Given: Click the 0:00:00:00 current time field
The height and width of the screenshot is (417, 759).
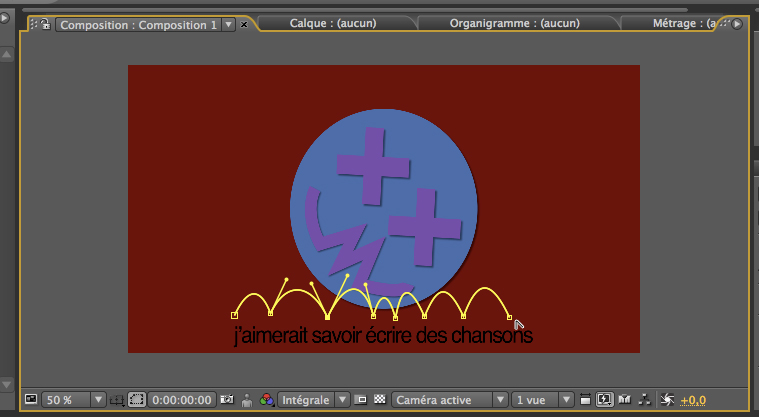Looking at the screenshot, I should 182,400.
